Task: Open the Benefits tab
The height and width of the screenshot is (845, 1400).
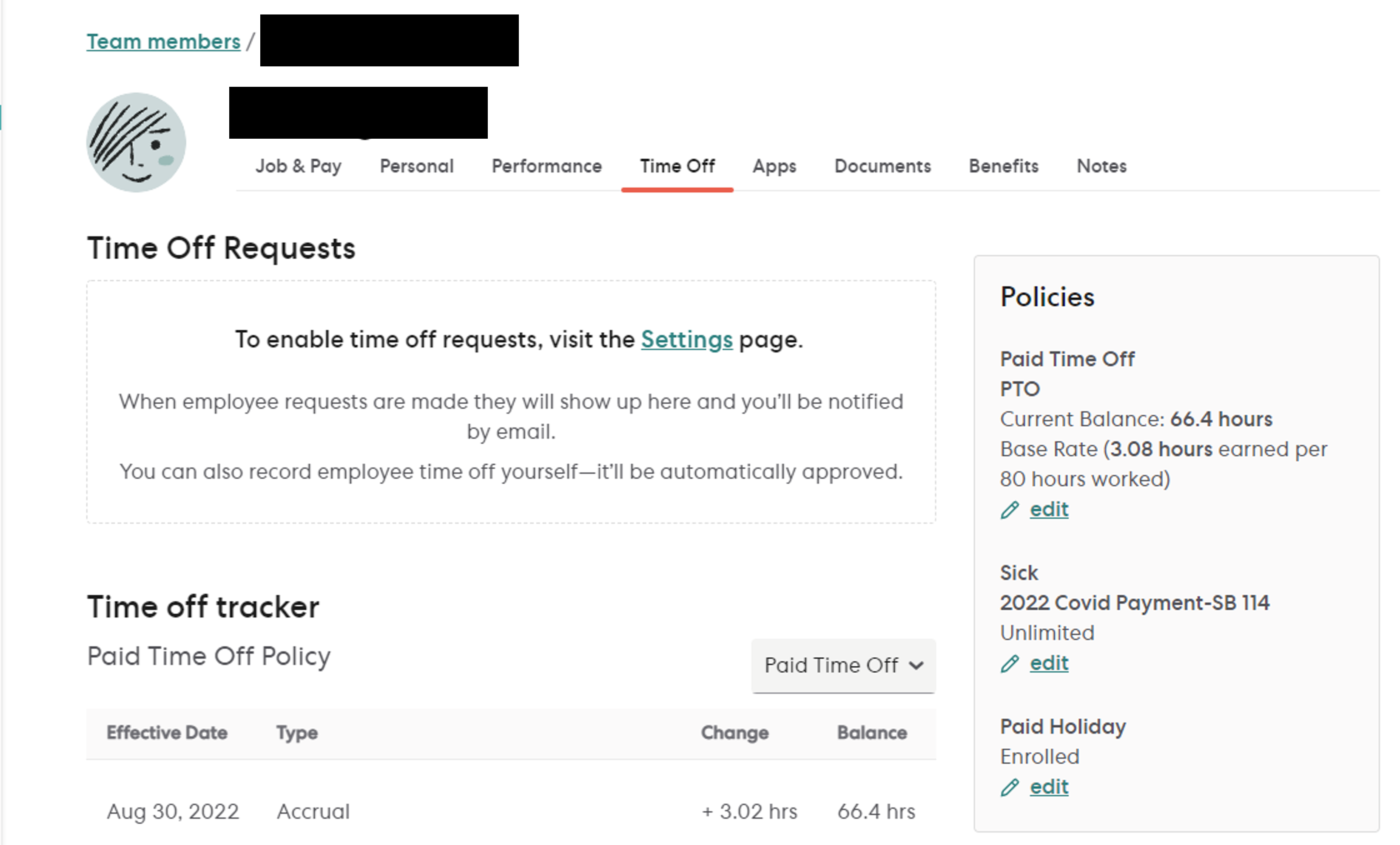Action: 1003,166
